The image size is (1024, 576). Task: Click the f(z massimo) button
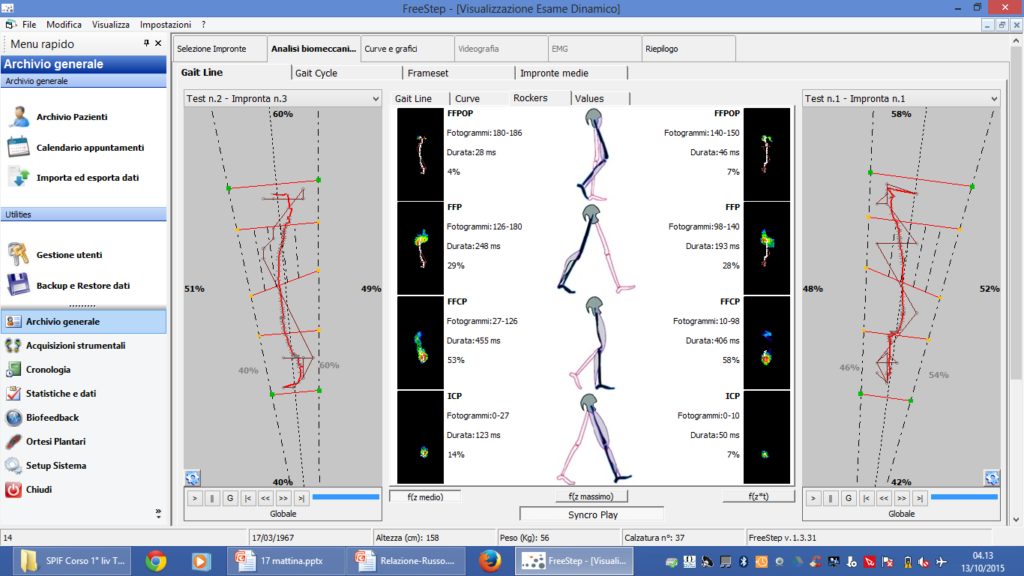[591, 497]
